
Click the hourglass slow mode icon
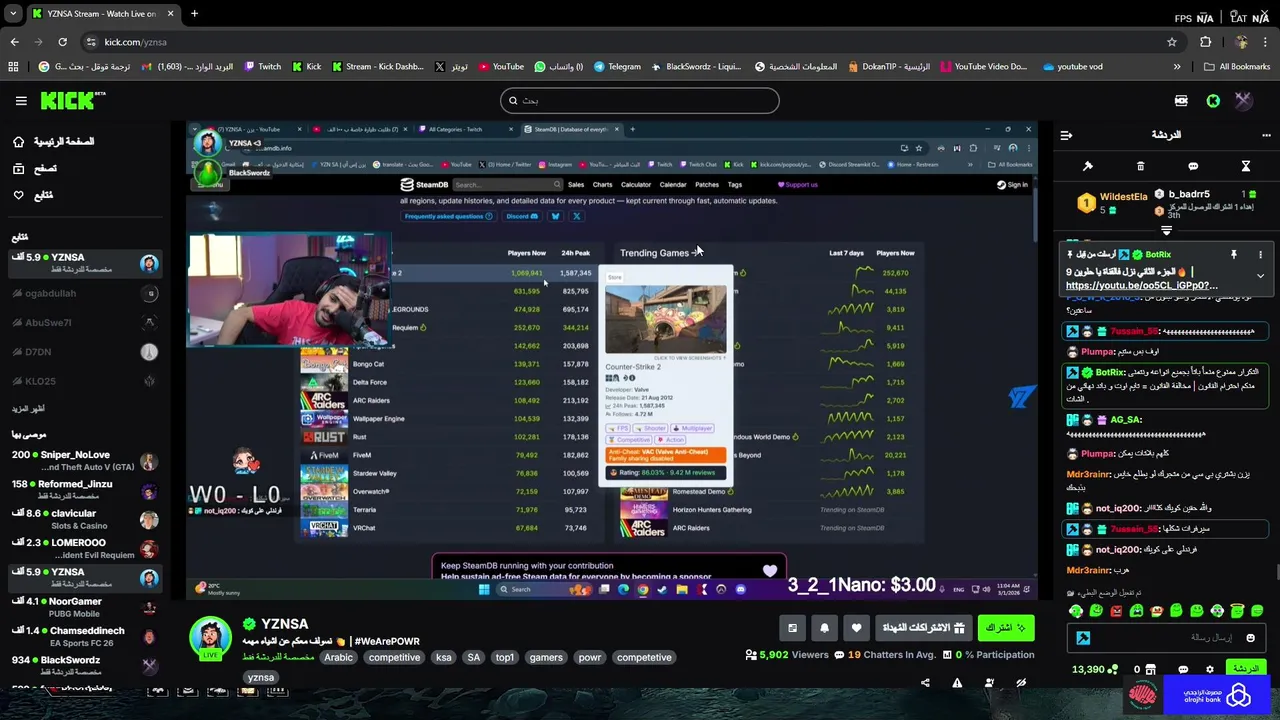tap(1246, 166)
